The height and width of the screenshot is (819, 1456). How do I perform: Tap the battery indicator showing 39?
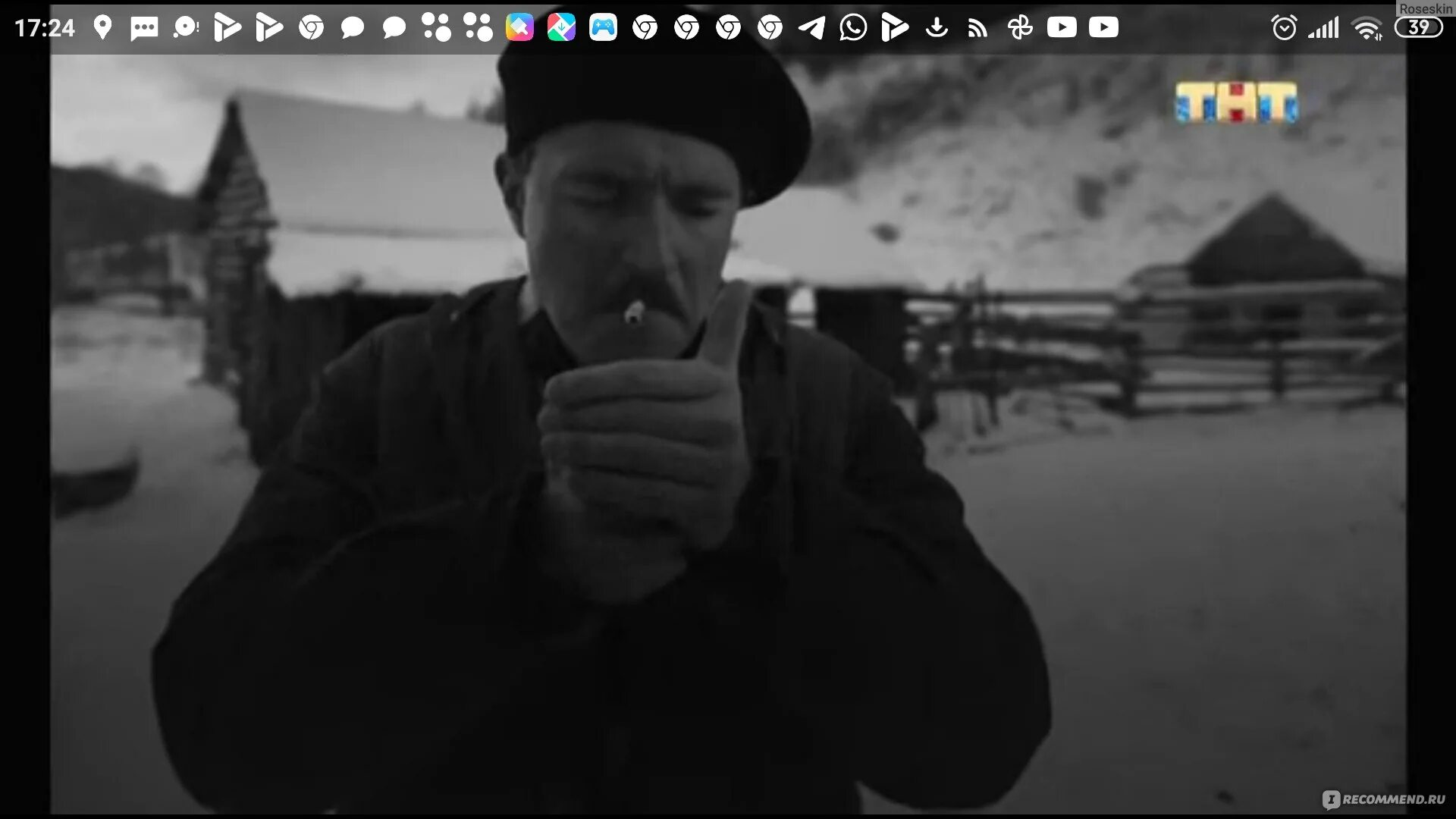(x=1419, y=27)
